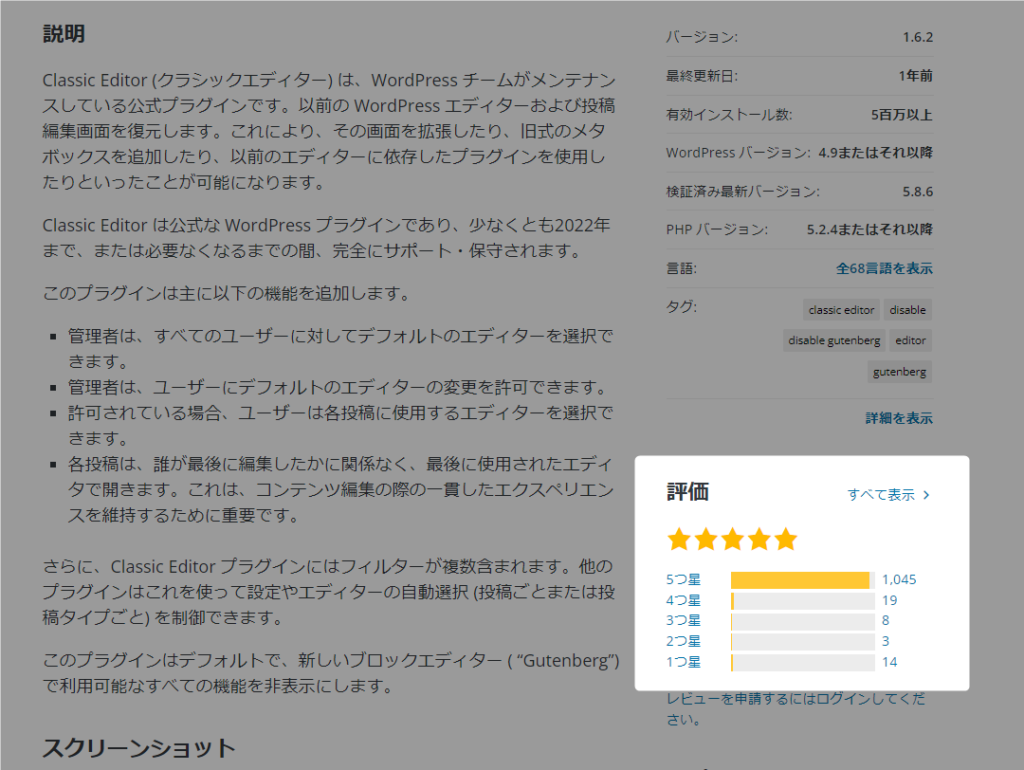The height and width of the screenshot is (770, 1024).
Task: Select the "disable" tag
Action: tap(907, 310)
